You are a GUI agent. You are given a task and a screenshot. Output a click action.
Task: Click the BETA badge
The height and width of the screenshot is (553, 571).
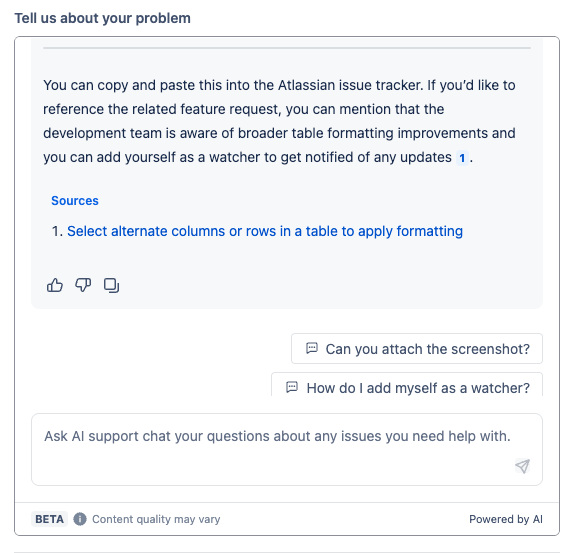(x=49, y=519)
